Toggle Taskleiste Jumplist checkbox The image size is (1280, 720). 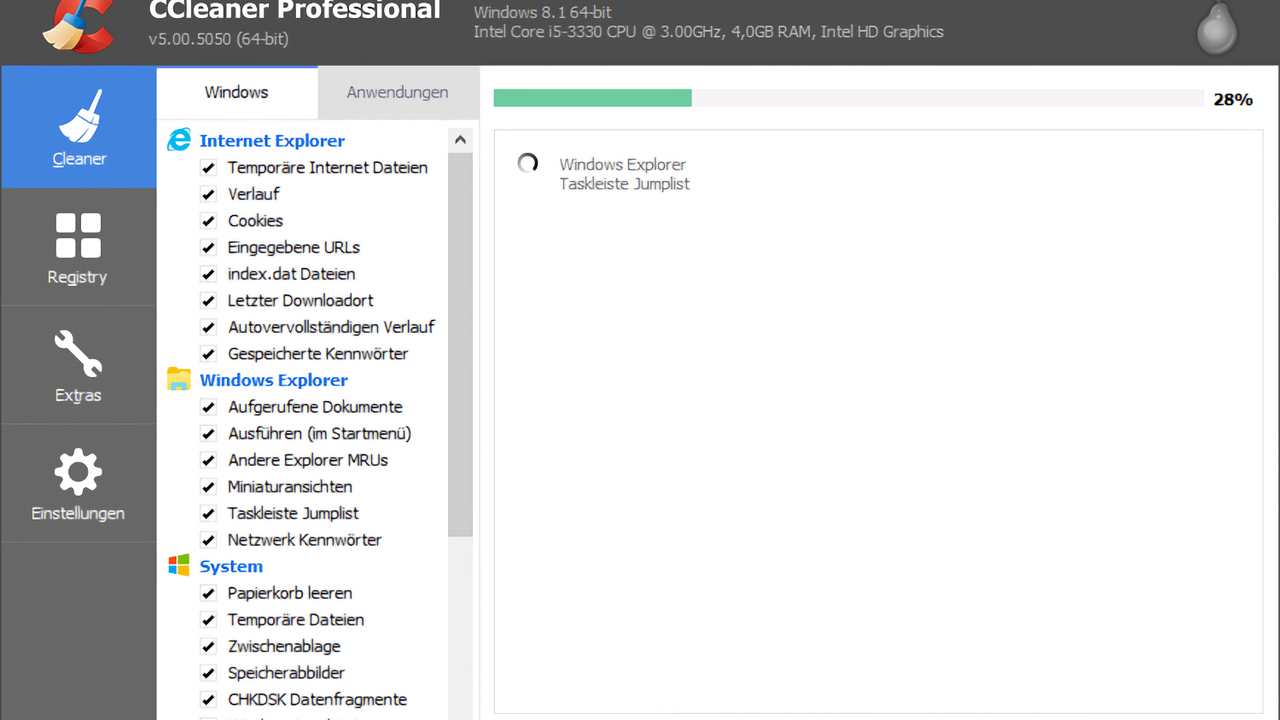click(x=208, y=513)
